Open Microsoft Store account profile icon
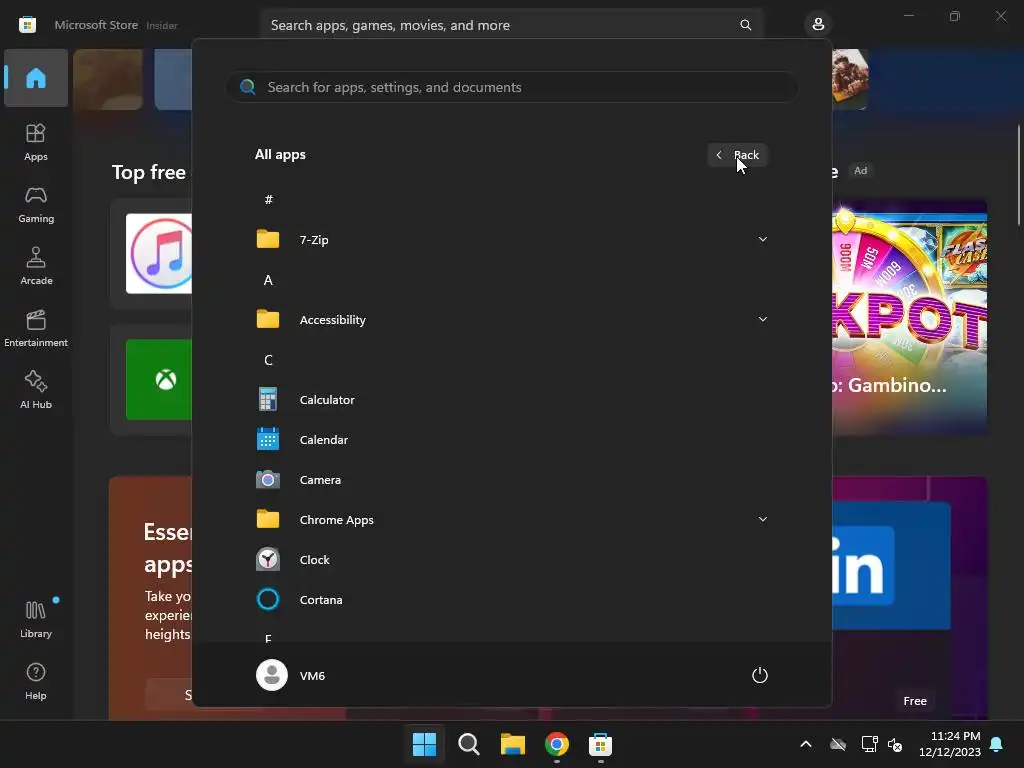Viewport: 1024px width, 768px height. point(818,25)
